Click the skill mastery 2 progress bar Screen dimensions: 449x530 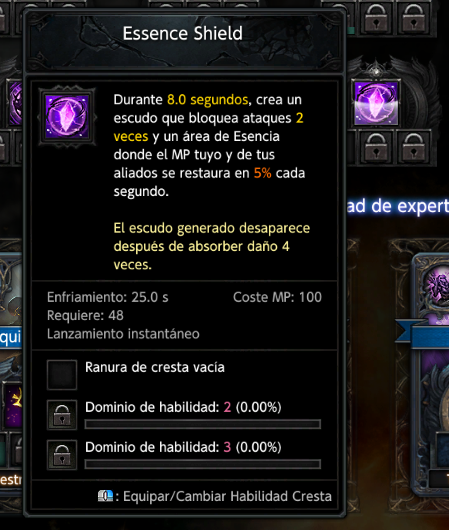click(203, 424)
